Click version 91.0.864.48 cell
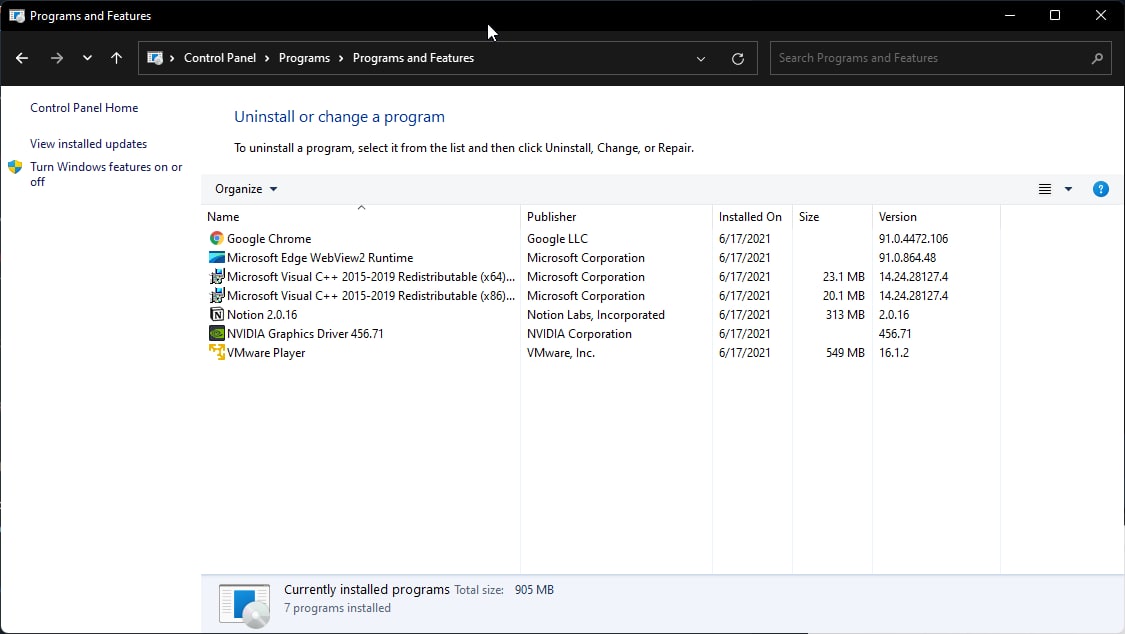Image resolution: width=1125 pixels, height=634 pixels. click(907, 257)
